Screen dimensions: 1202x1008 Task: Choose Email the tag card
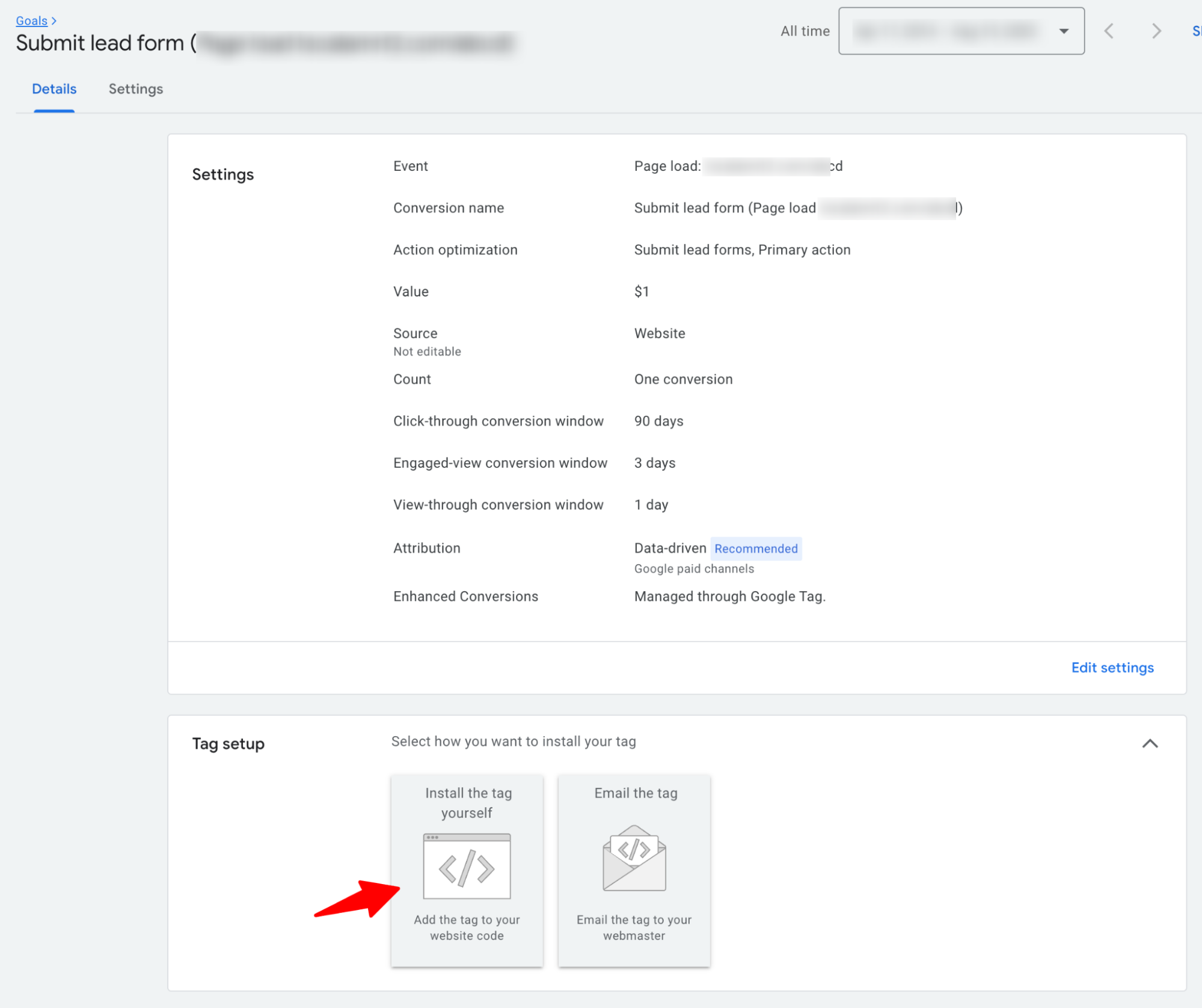pyautogui.click(x=634, y=871)
